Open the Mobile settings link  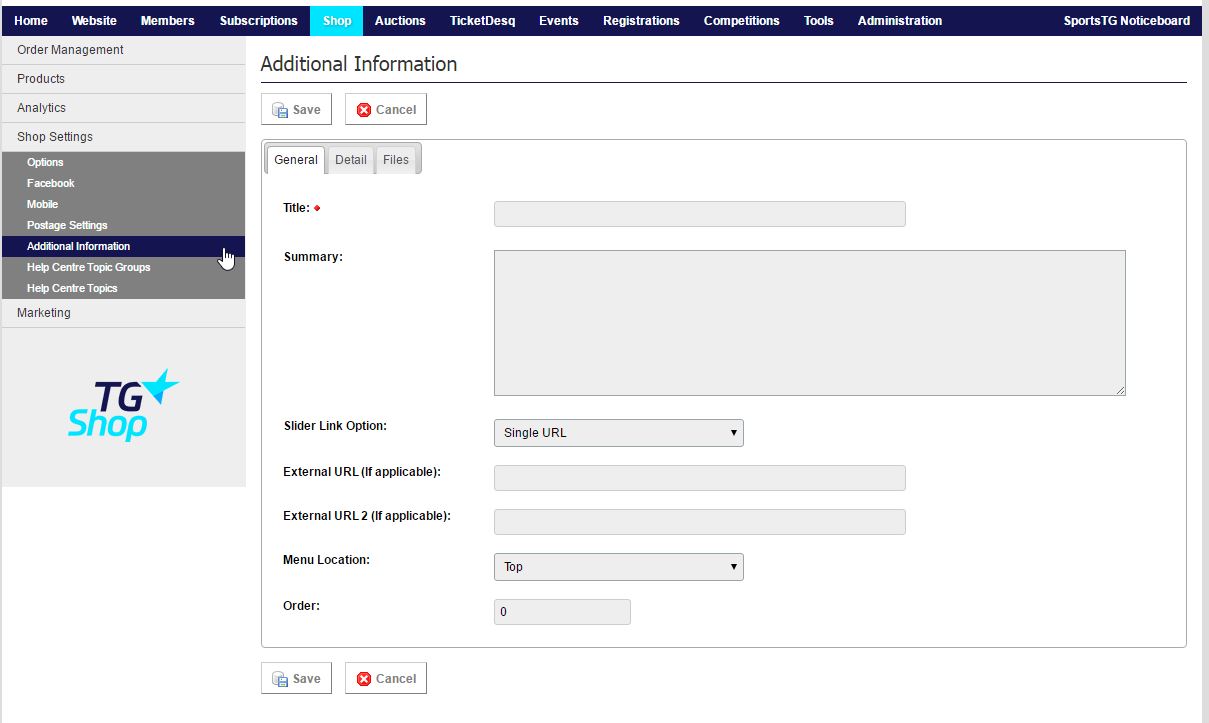(x=123, y=204)
